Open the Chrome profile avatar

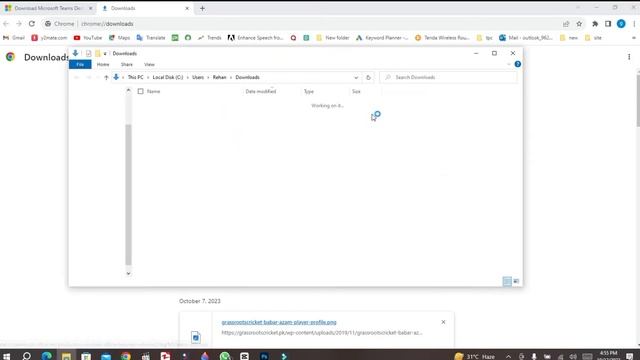621,24
